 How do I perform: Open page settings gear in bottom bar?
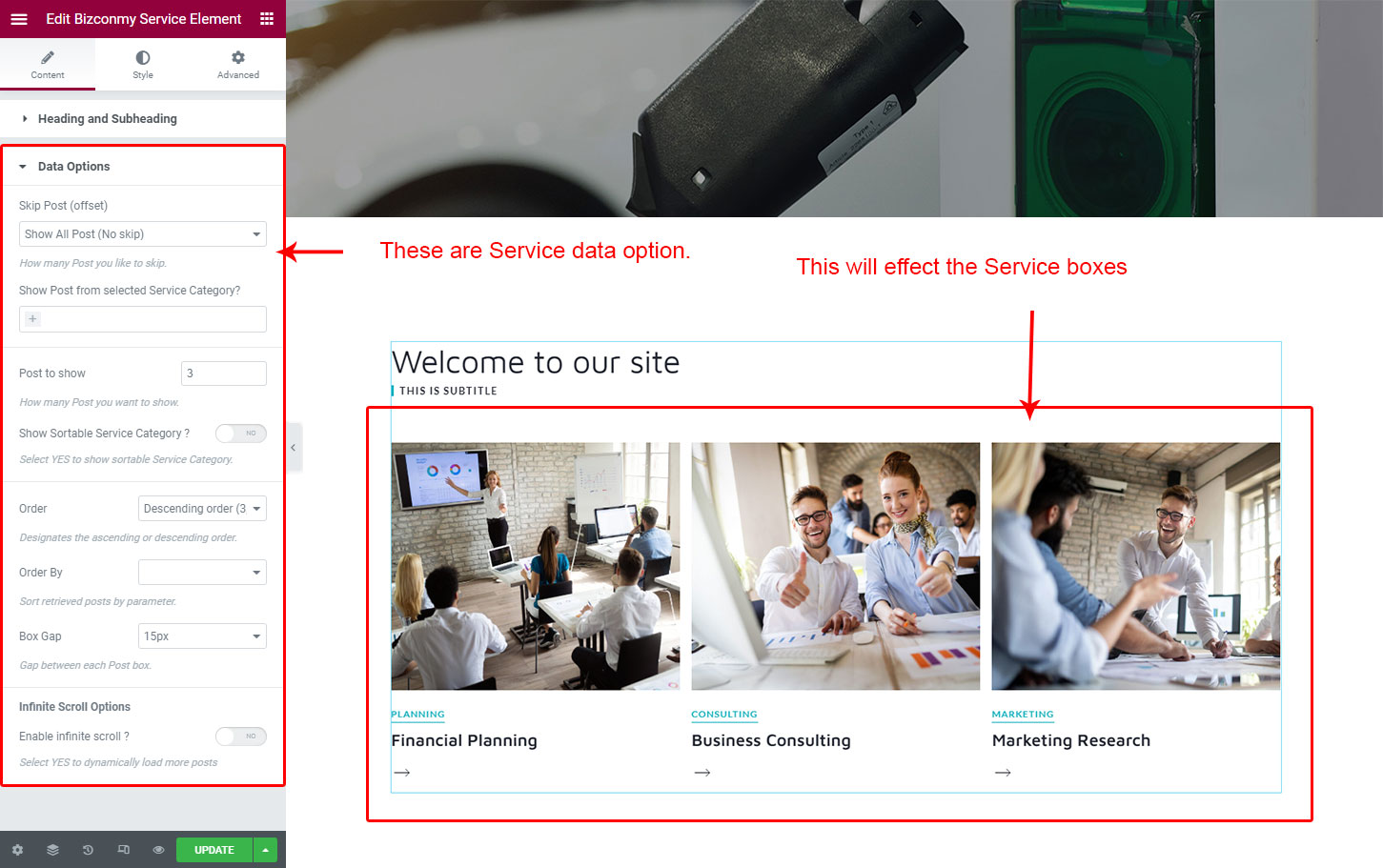(x=17, y=850)
